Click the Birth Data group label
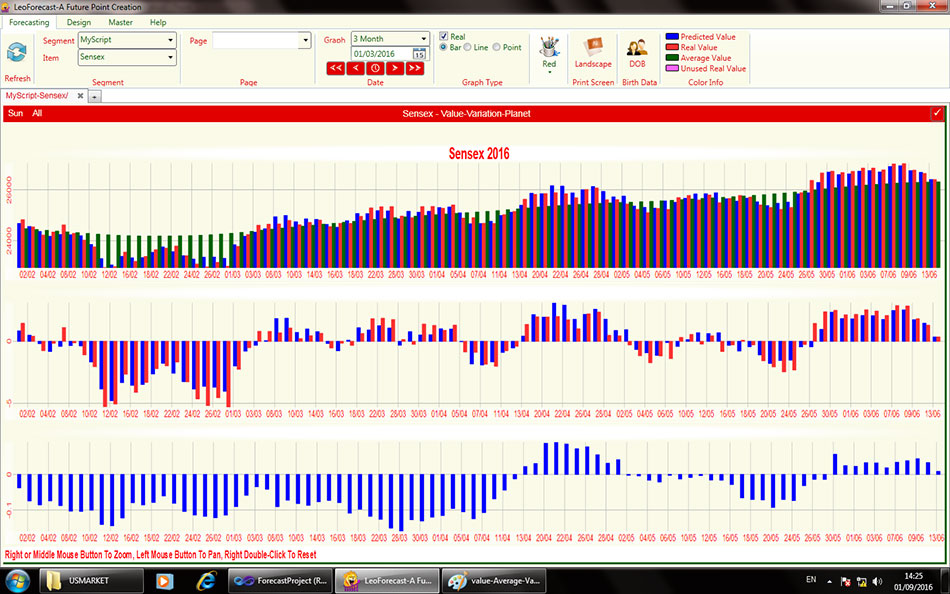 (639, 82)
